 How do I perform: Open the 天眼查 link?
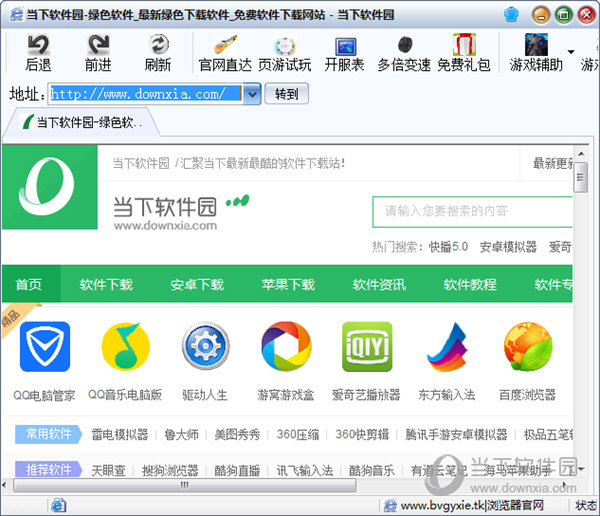108,470
